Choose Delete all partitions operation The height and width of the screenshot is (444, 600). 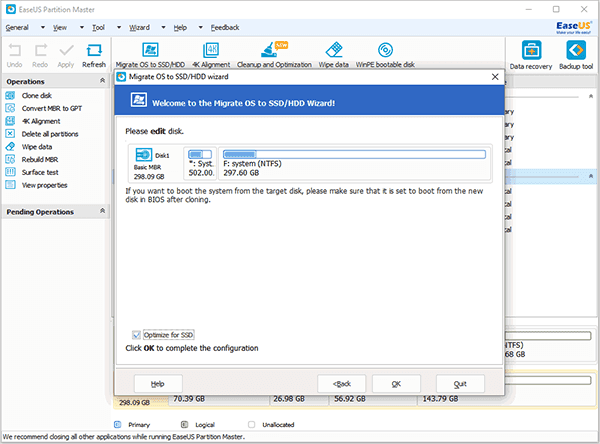tap(50, 134)
